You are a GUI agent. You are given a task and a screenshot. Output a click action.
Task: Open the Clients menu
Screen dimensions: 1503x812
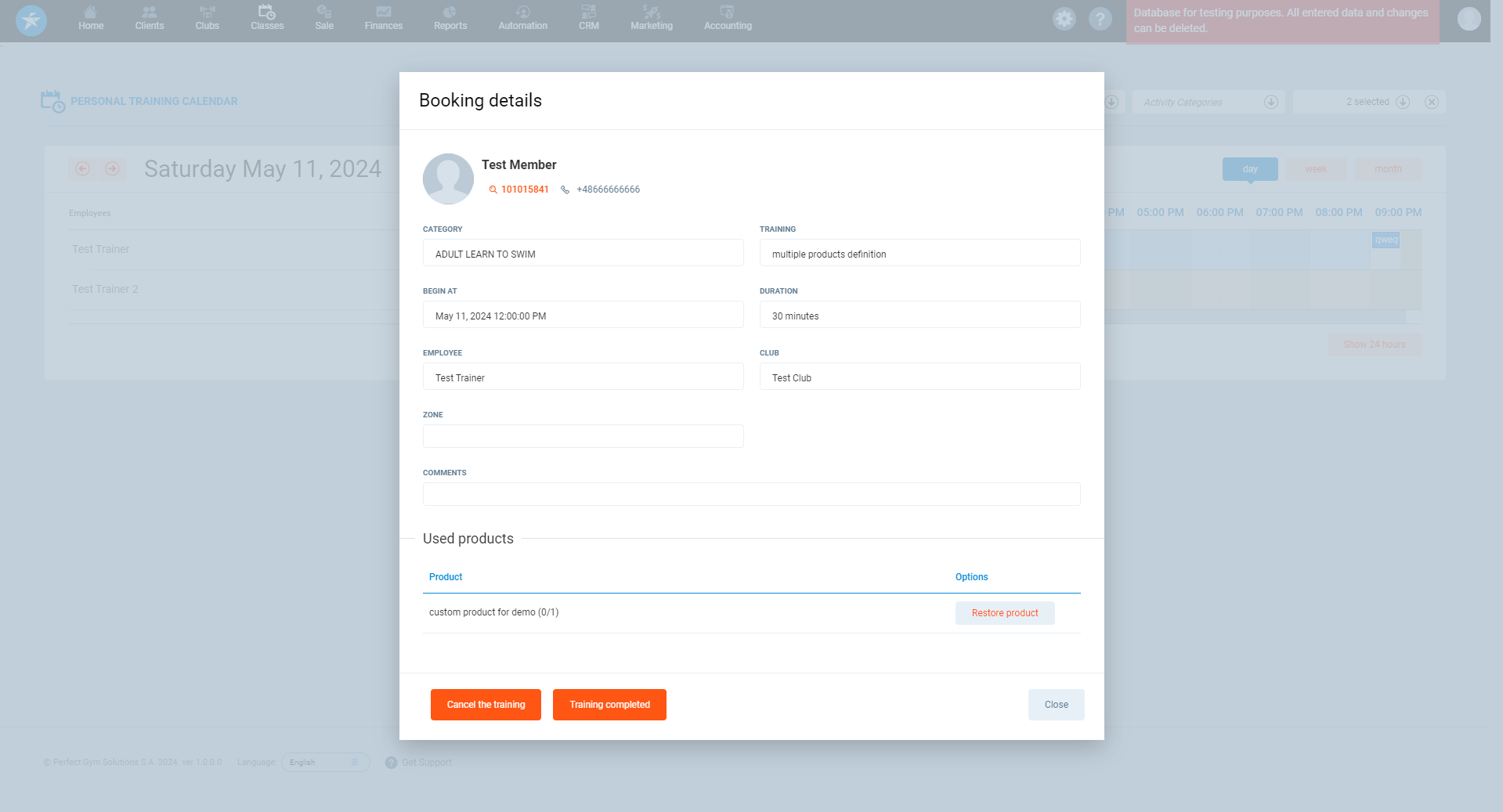click(x=149, y=19)
